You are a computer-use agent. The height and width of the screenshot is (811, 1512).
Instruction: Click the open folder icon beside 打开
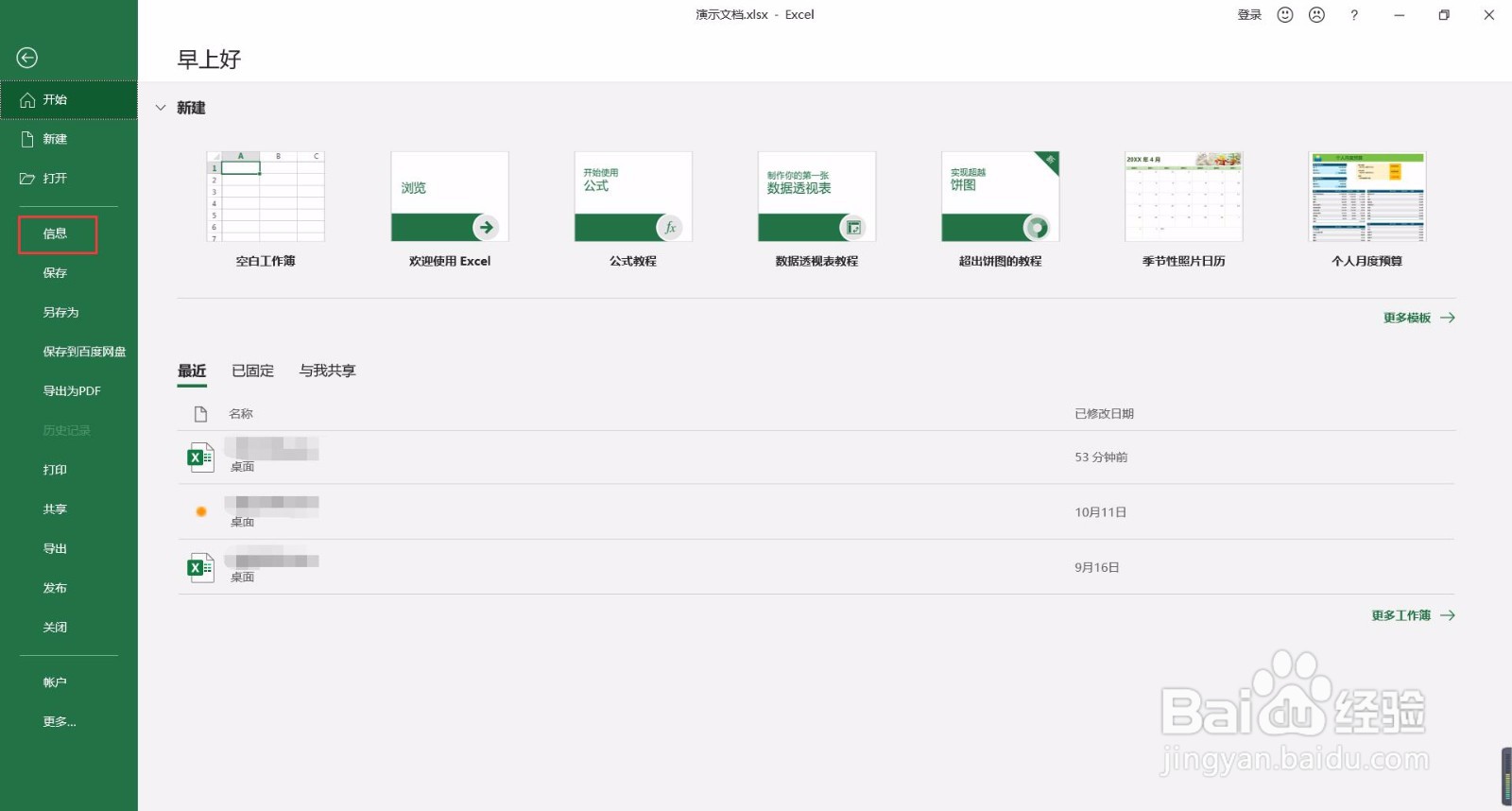[x=27, y=179]
